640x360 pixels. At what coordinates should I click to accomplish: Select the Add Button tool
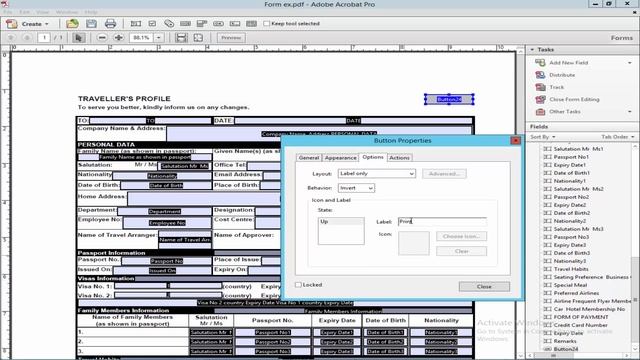(x=218, y=24)
